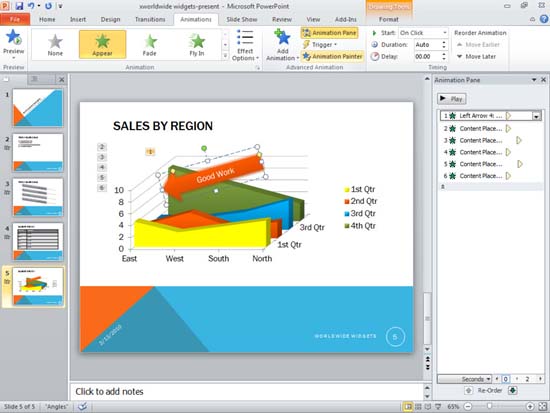Adjust the Duration spinner arrows
550x413 pixels.
pos(444,45)
